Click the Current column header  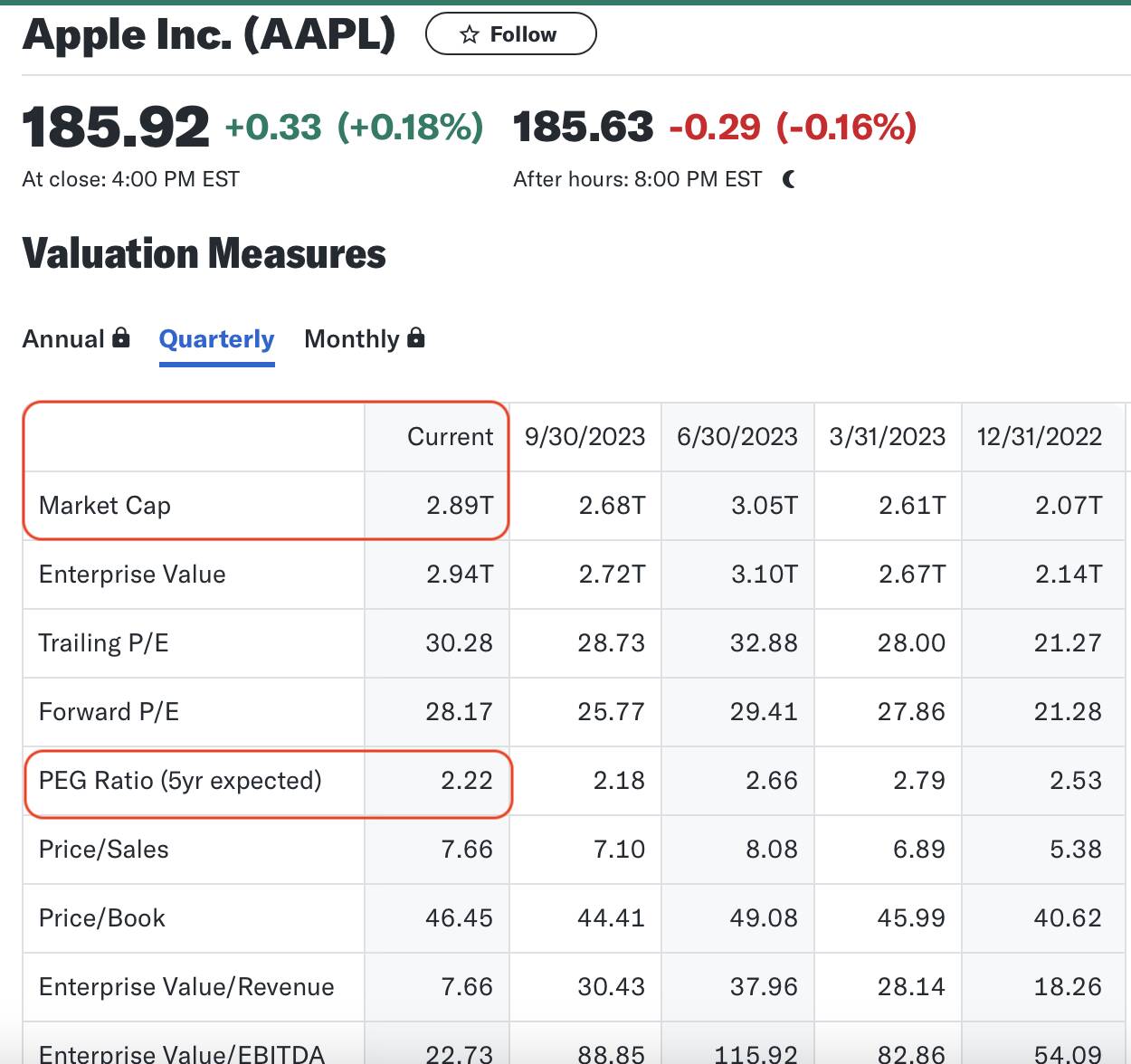click(x=450, y=437)
